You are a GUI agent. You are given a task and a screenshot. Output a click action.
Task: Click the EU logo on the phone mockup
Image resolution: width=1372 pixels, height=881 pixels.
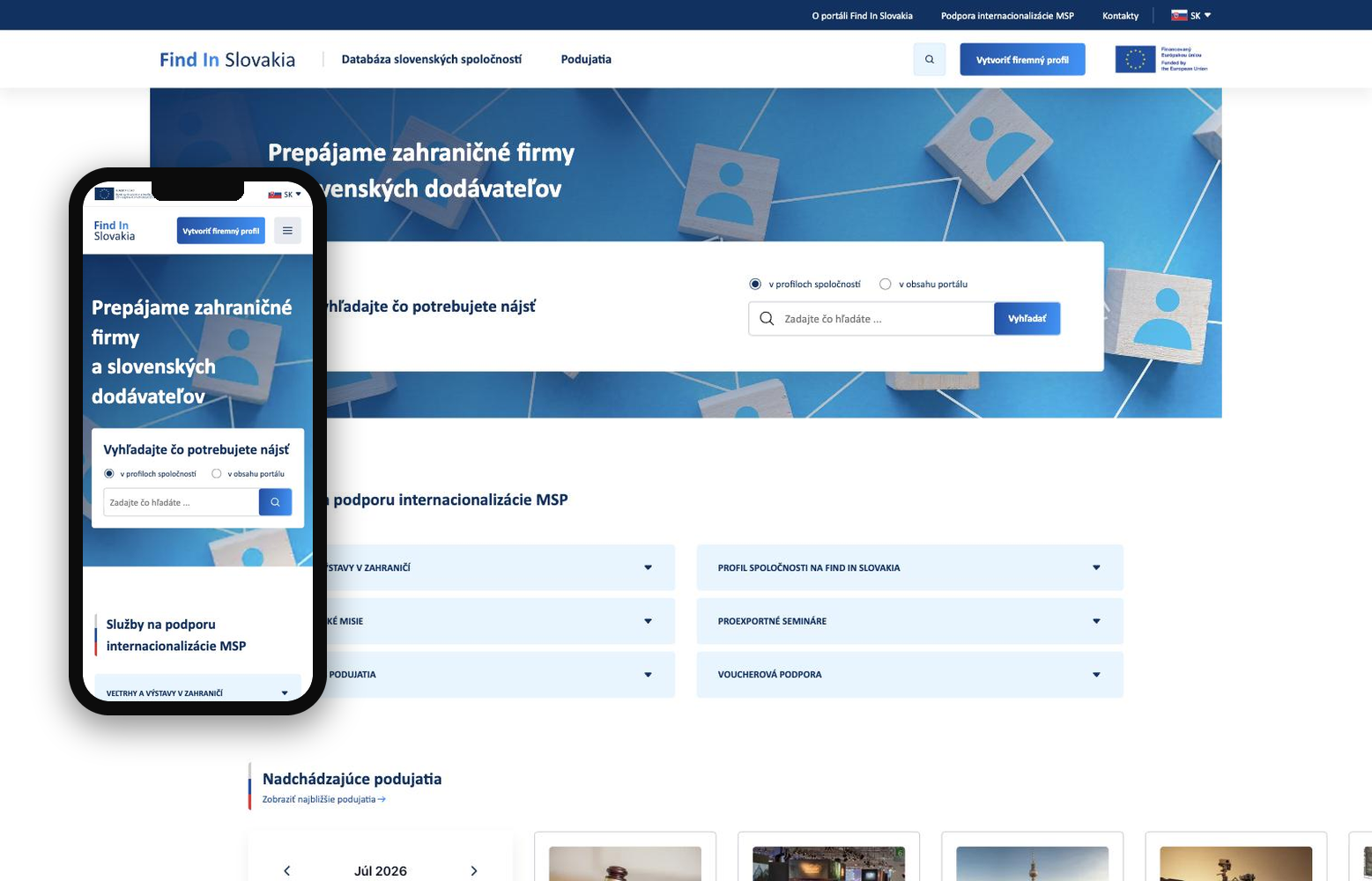[x=122, y=194]
